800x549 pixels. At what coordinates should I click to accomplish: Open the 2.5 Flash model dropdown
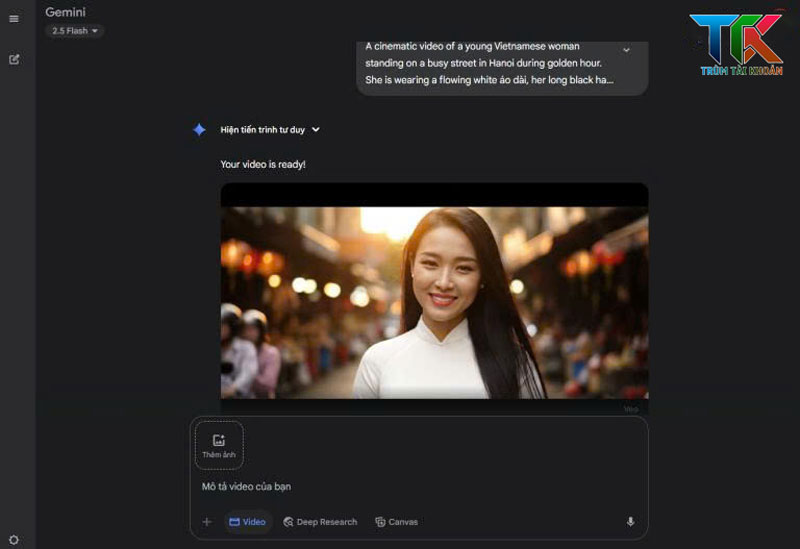click(x=75, y=31)
